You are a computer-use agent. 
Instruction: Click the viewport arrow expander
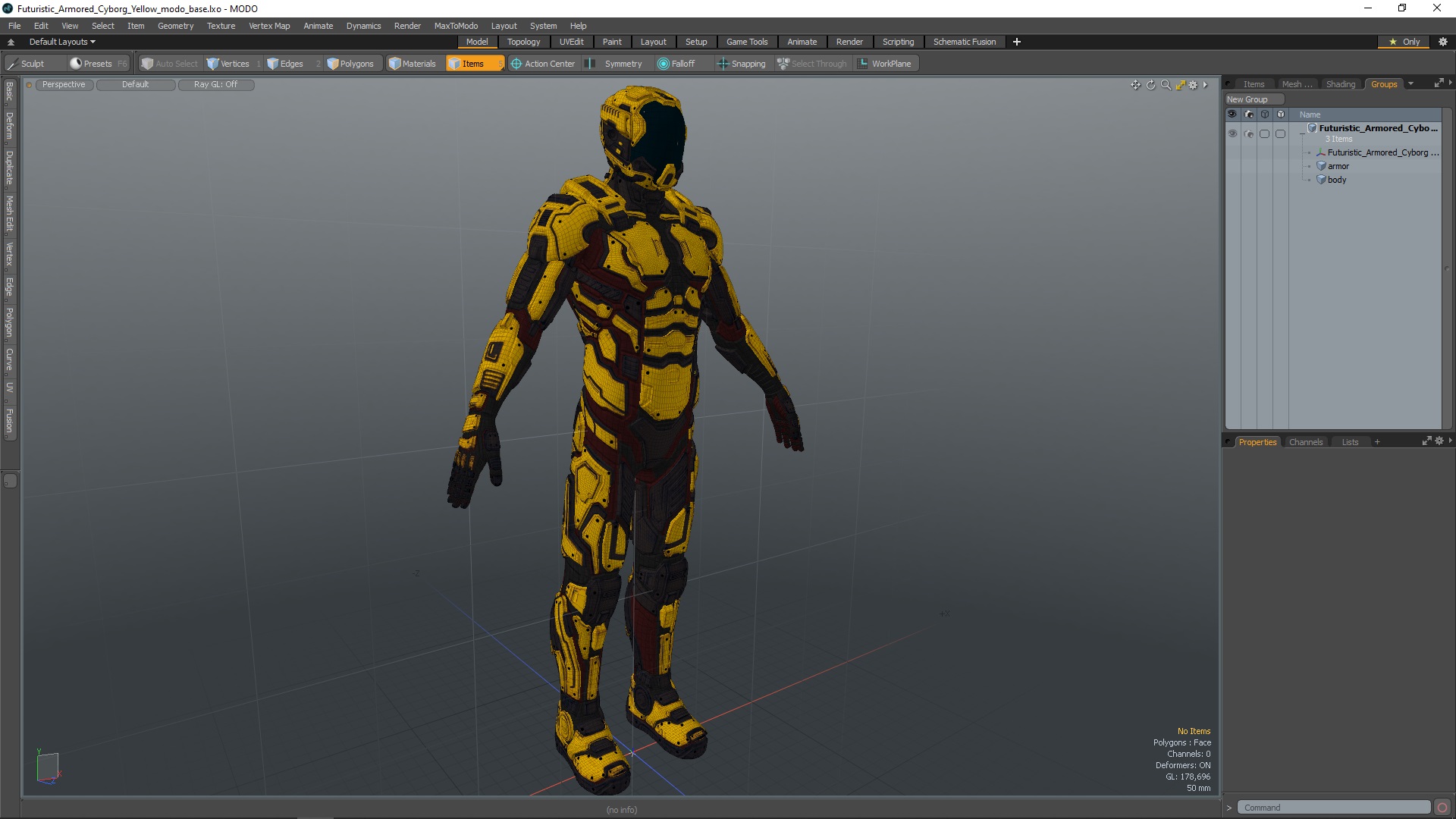coord(1205,85)
